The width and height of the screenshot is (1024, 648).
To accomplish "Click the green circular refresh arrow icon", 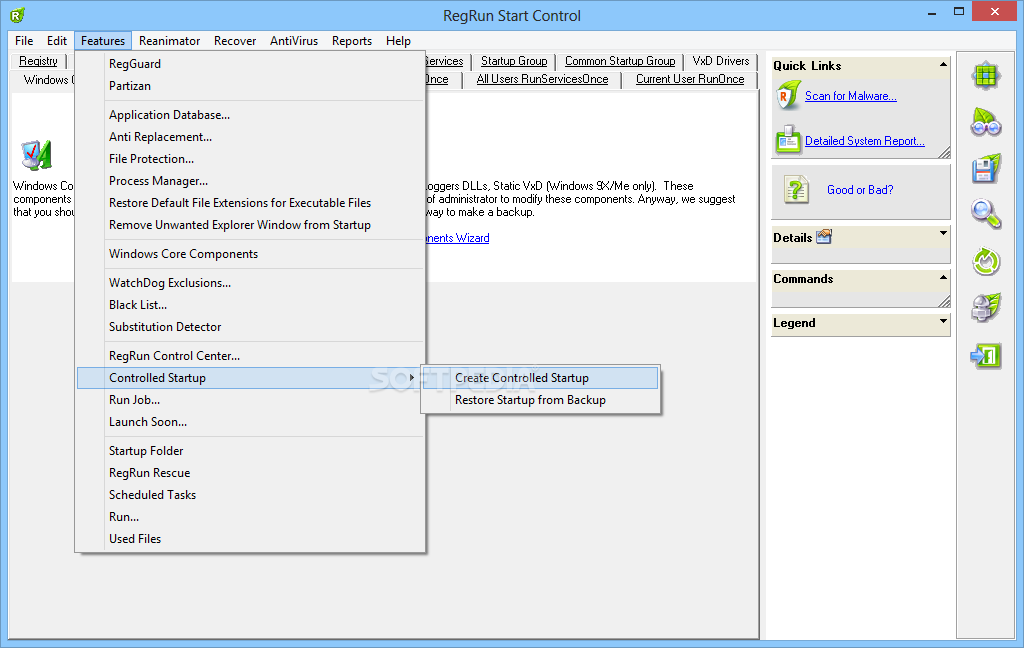I will pyautogui.click(x=985, y=261).
